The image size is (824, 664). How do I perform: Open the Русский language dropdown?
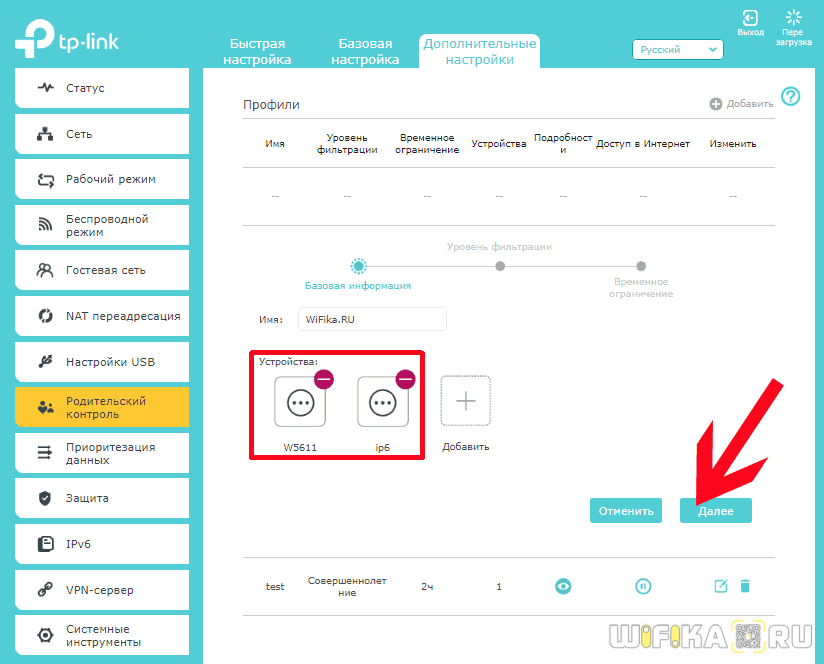[677, 49]
